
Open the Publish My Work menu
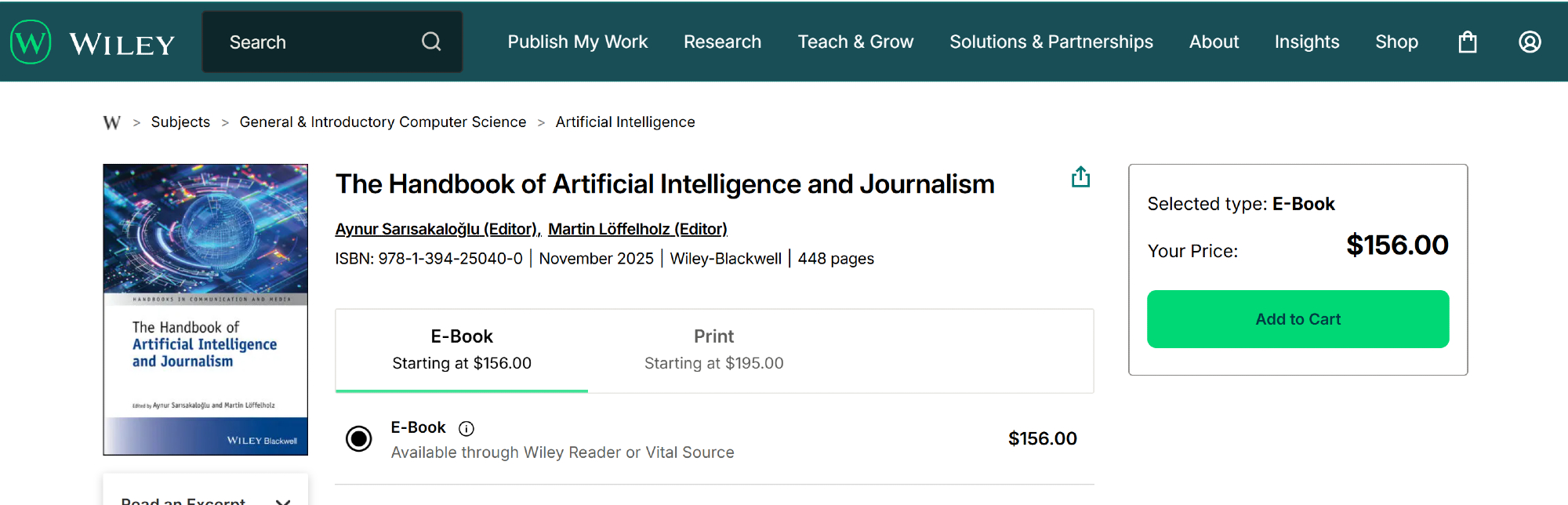(577, 42)
